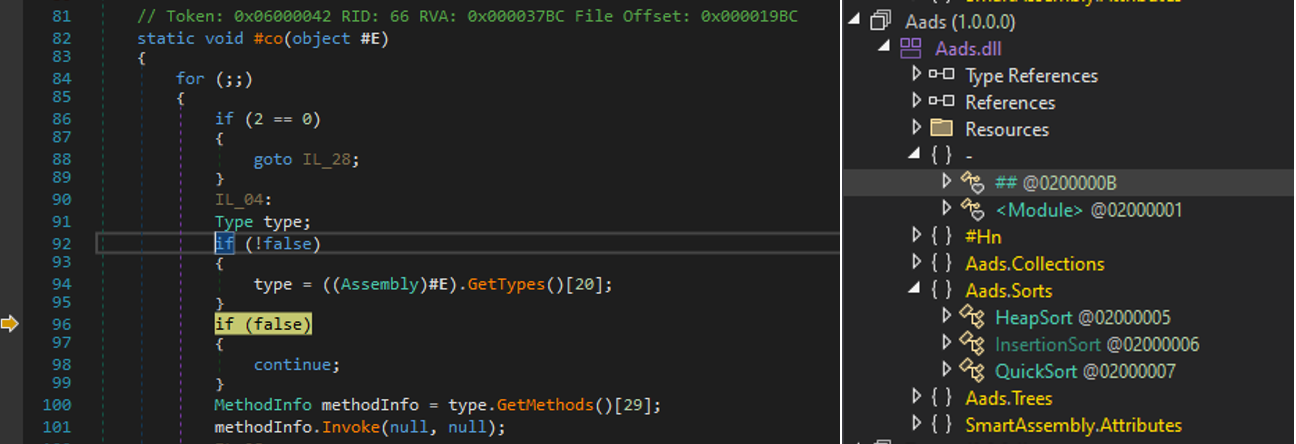Click the Aads.Collections namespace braces icon
The width and height of the screenshot is (1296, 444).
pyautogui.click(x=941, y=264)
